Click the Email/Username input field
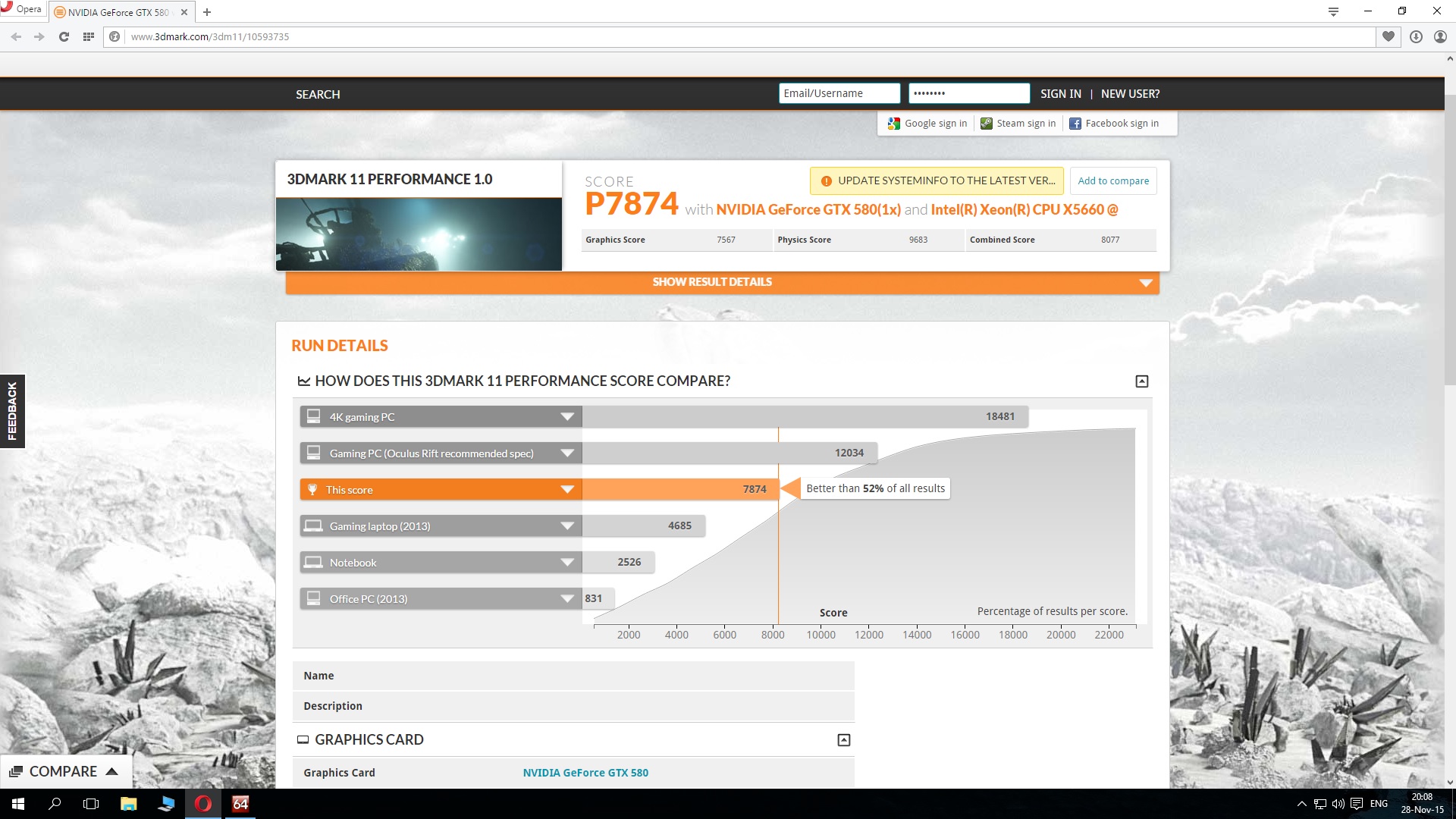Image resolution: width=1456 pixels, height=819 pixels. tap(839, 93)
